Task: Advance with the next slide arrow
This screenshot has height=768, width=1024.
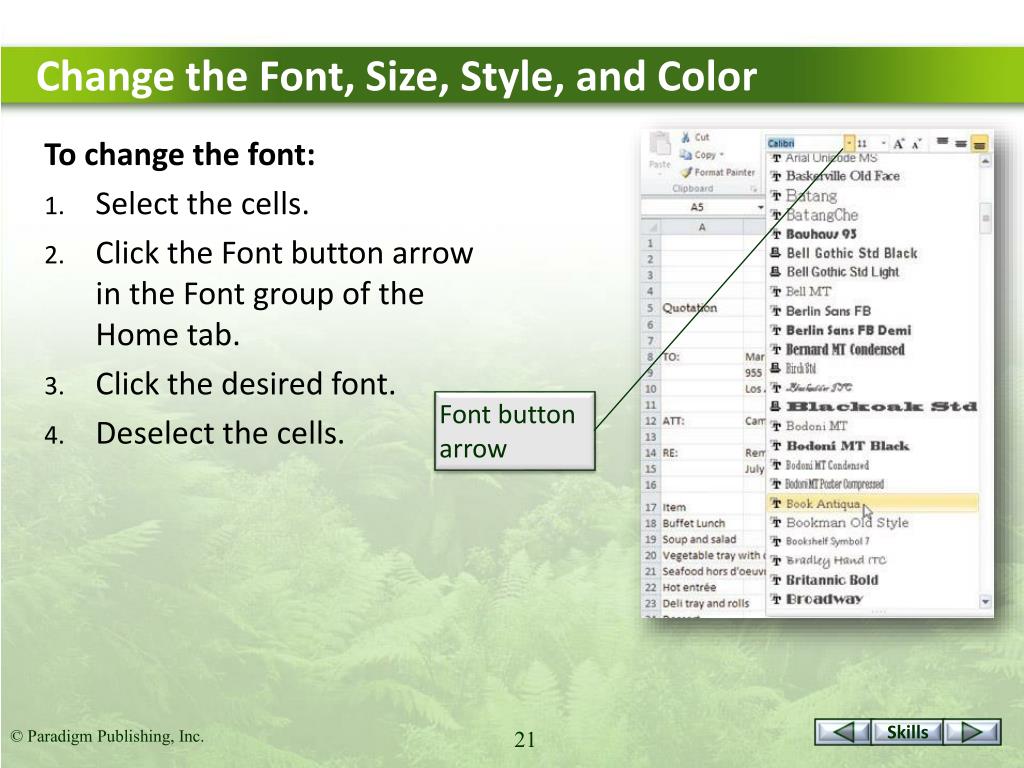Action: 972,733
